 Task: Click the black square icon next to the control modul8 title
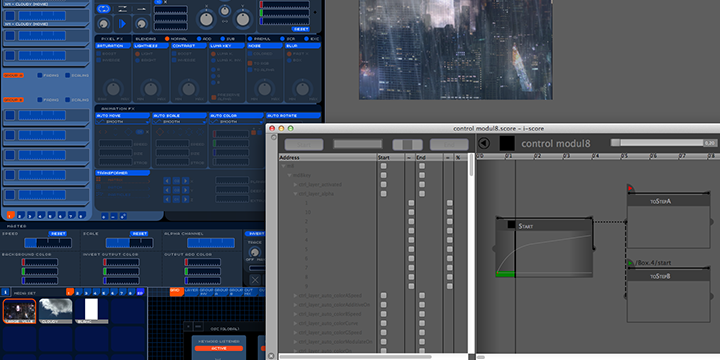coord(507,143)
